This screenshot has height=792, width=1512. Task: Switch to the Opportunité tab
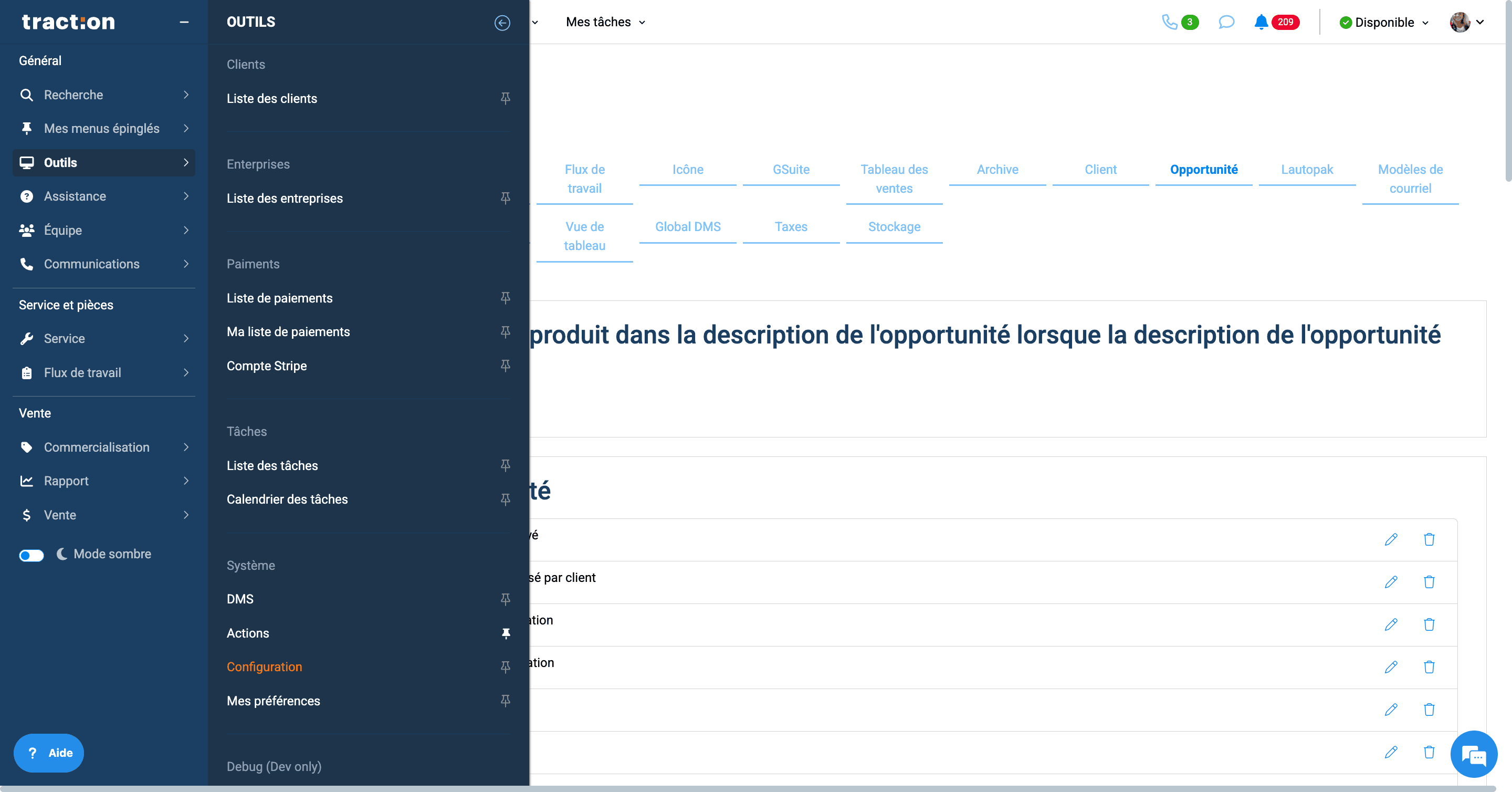(1203, 169)
